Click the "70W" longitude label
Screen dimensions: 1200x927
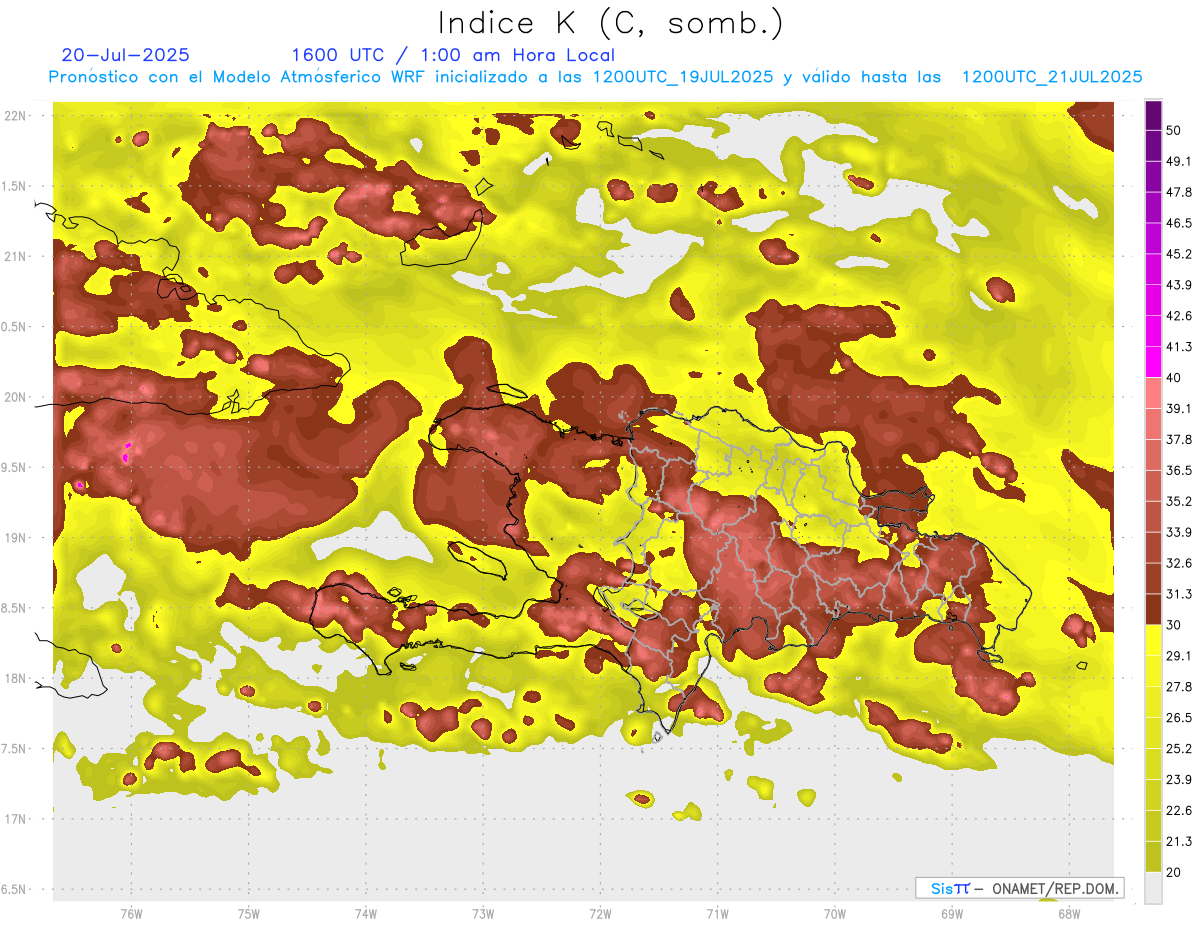834,914
